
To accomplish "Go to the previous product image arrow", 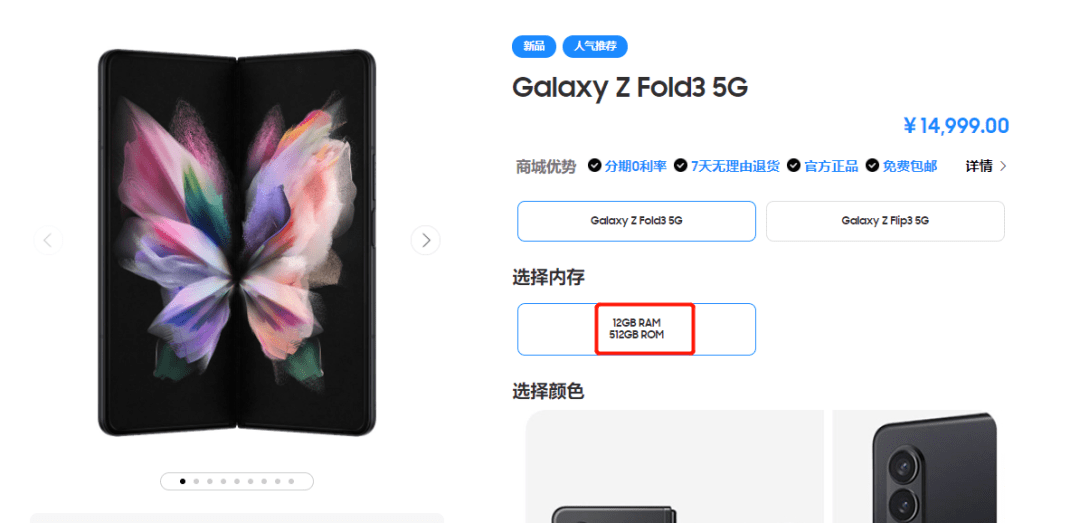I will [48, 240].
